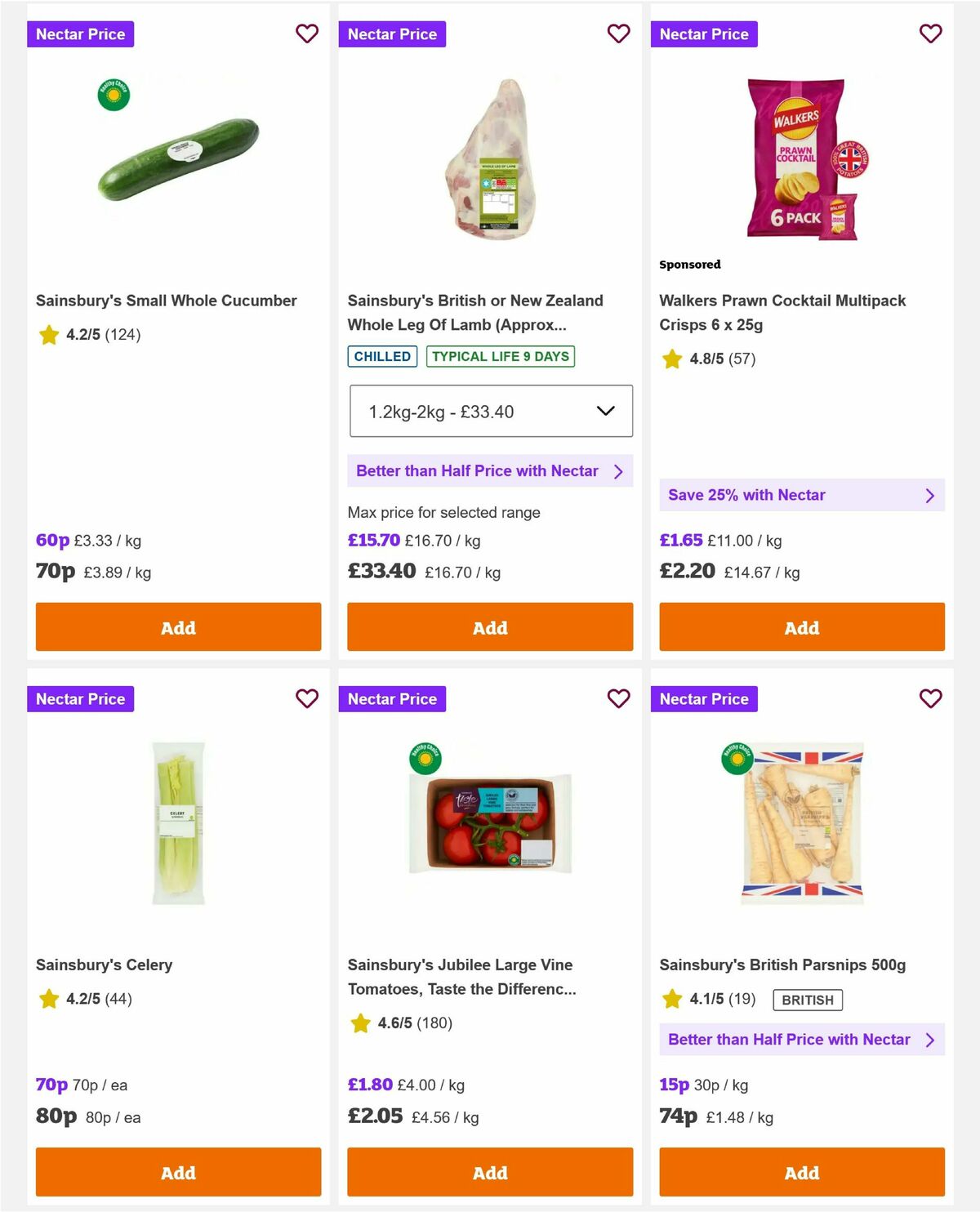Open the lamb weight range dropdown

490,411
